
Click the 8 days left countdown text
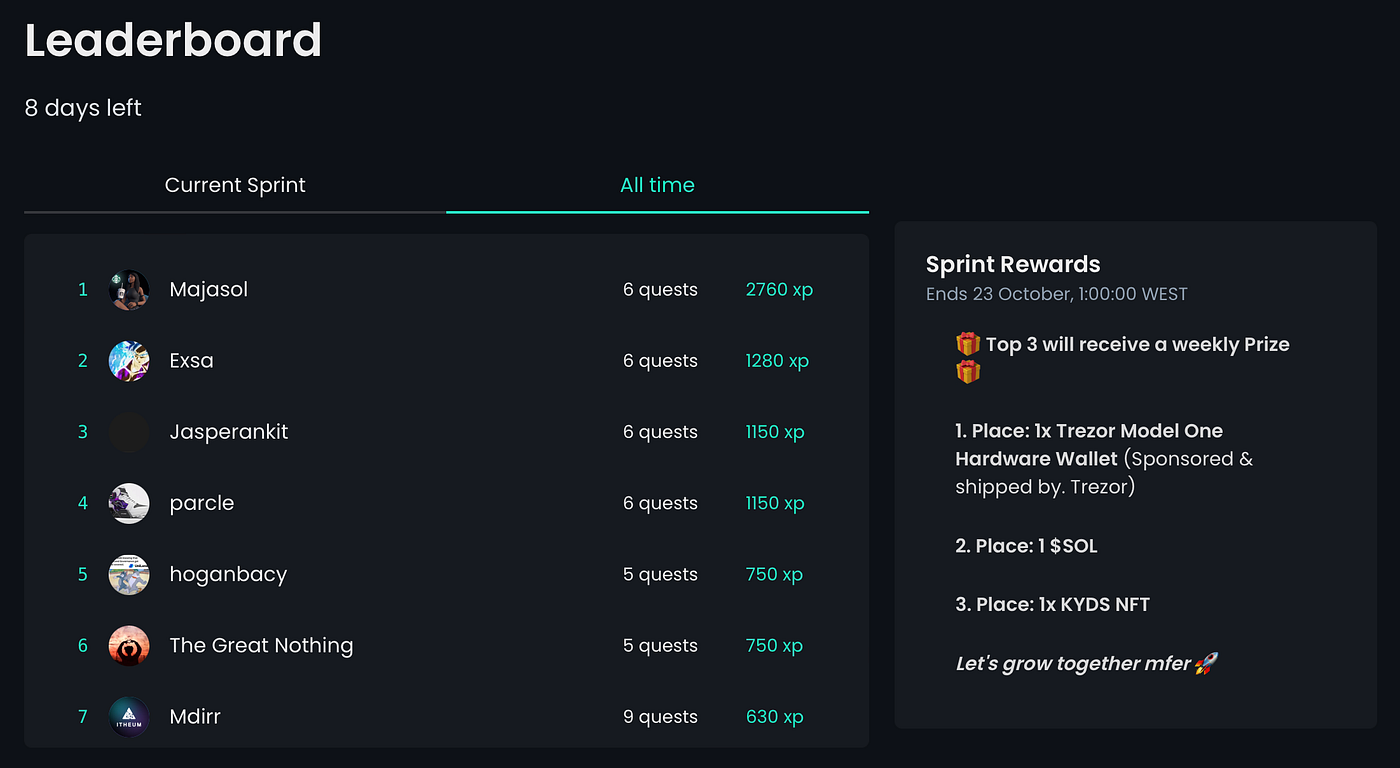coord(83,108)
